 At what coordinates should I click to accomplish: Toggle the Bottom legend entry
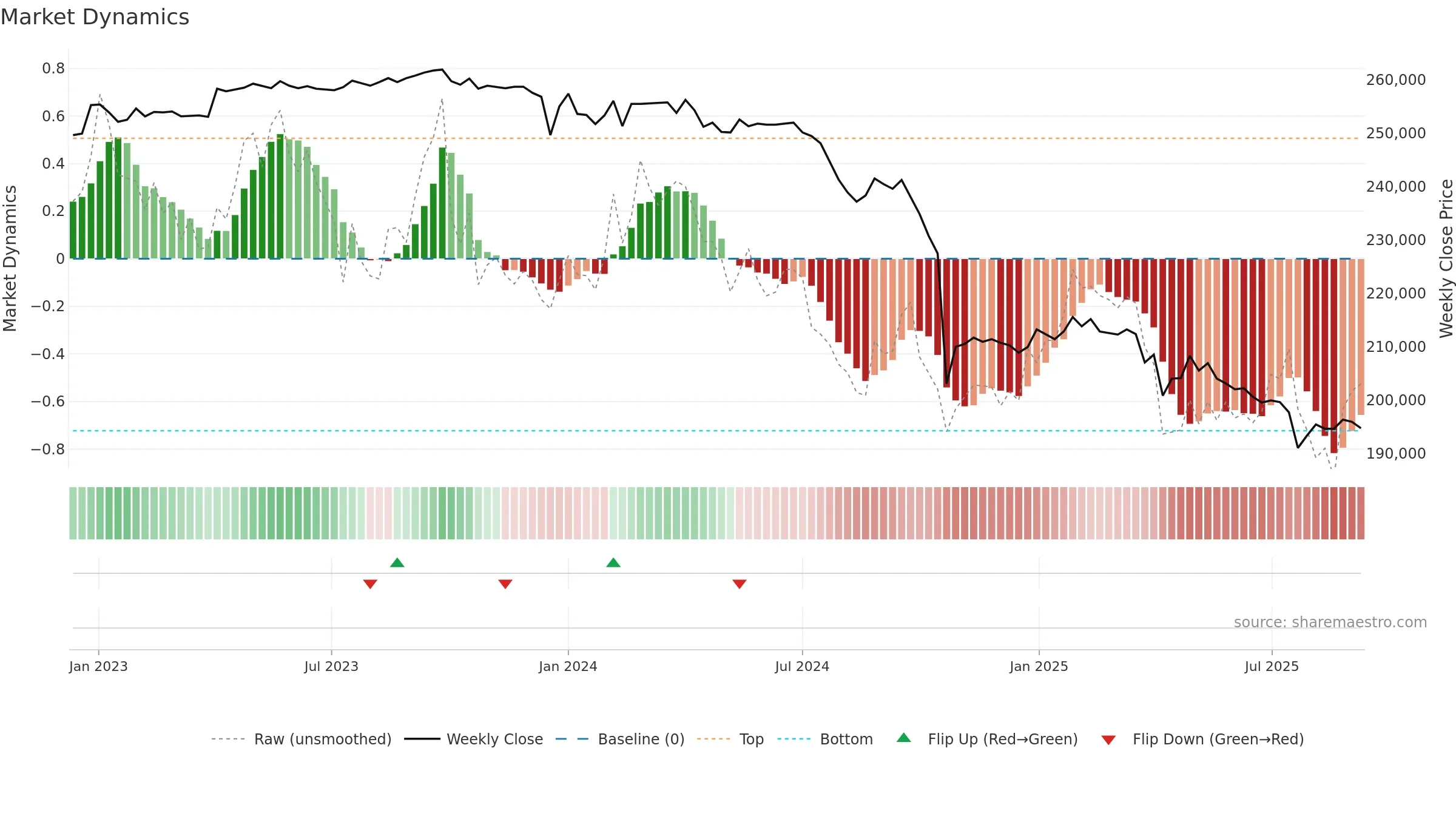pyautogui.click(x=825, y=739)
